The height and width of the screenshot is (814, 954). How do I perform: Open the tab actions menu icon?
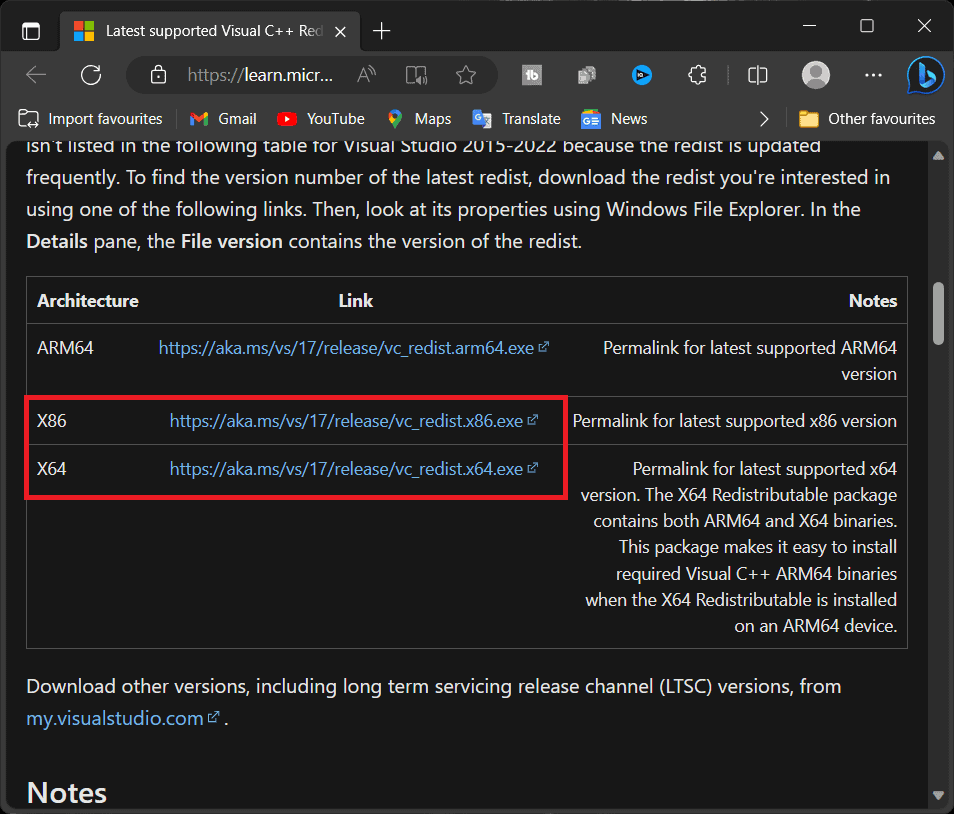[x=31, y=31]
